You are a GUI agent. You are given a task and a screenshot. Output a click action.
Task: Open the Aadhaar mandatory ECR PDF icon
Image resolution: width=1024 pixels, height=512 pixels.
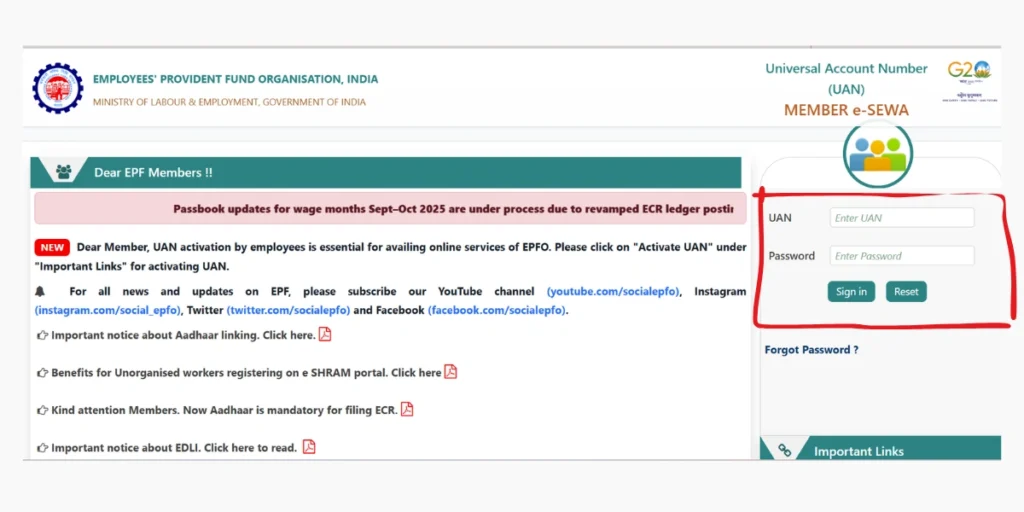coord(407,409)
